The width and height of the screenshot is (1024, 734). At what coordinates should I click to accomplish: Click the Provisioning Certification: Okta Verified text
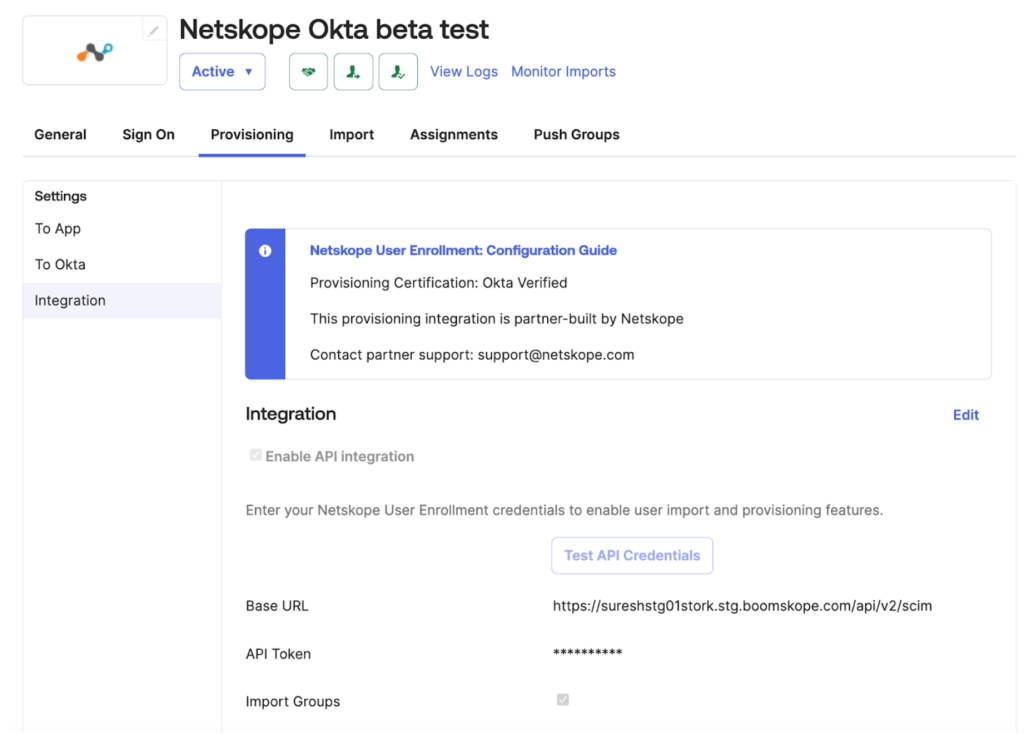[x=438, y=283]
